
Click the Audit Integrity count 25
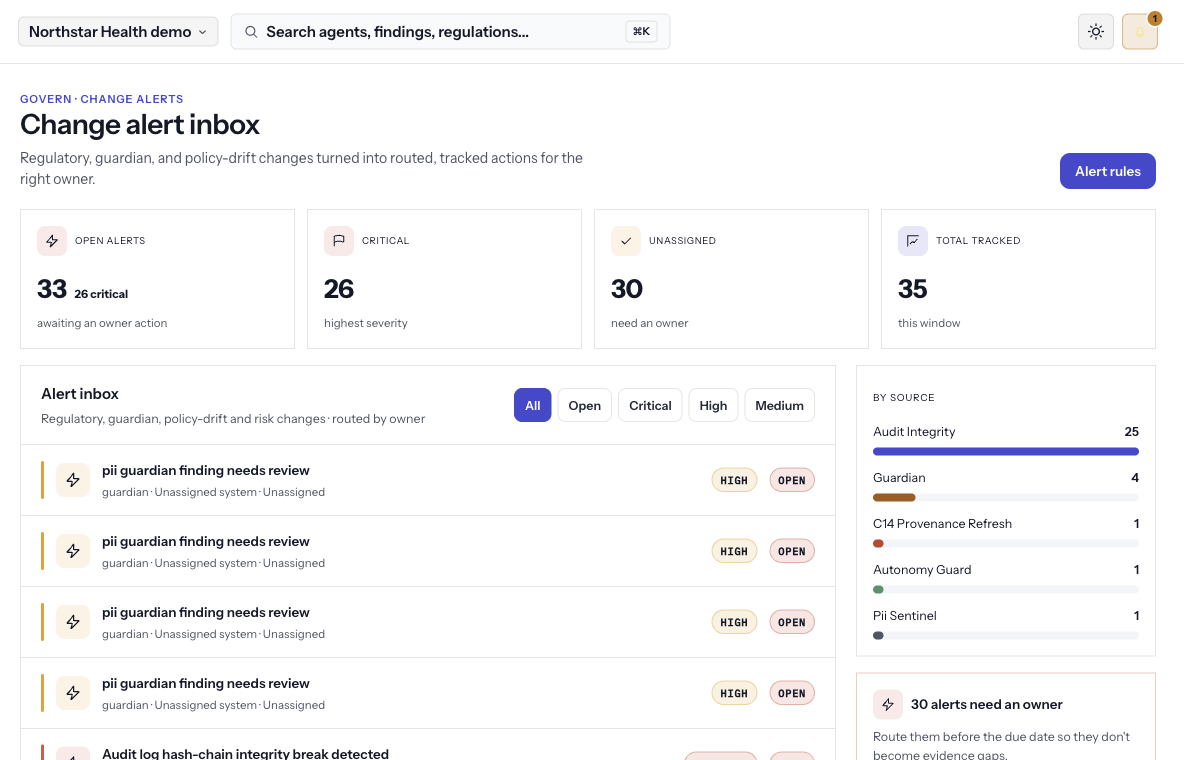point(1131,432)
